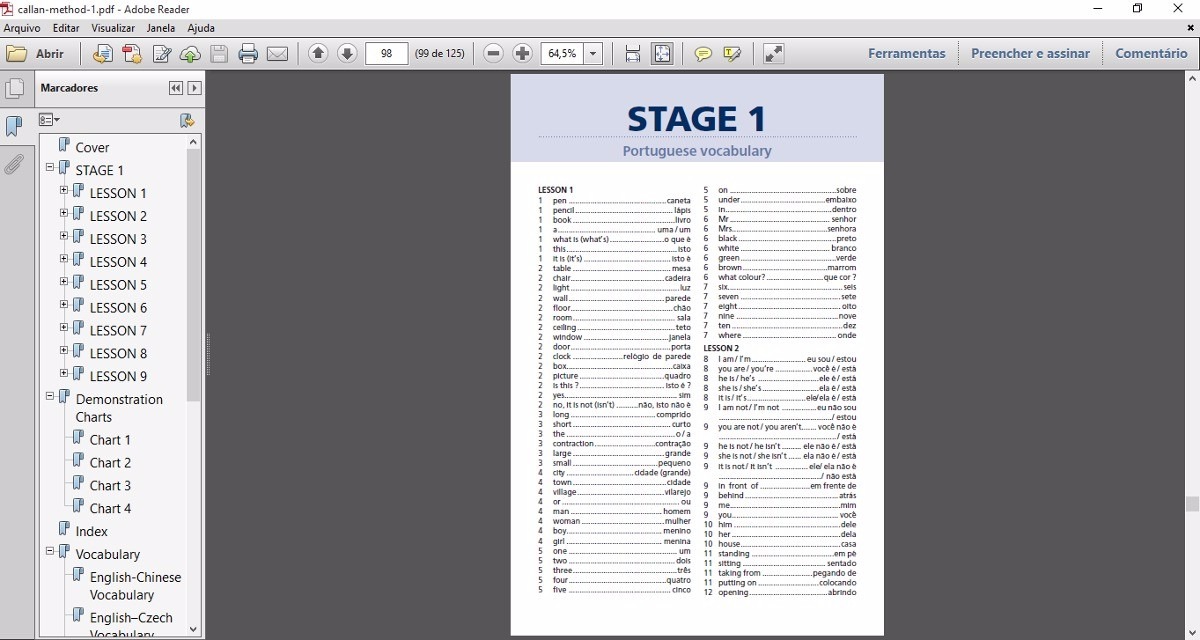This screenshot has height=640, width=1200.
Task: Click the fit width scrolling mode icon
Action: pos(632,53)
